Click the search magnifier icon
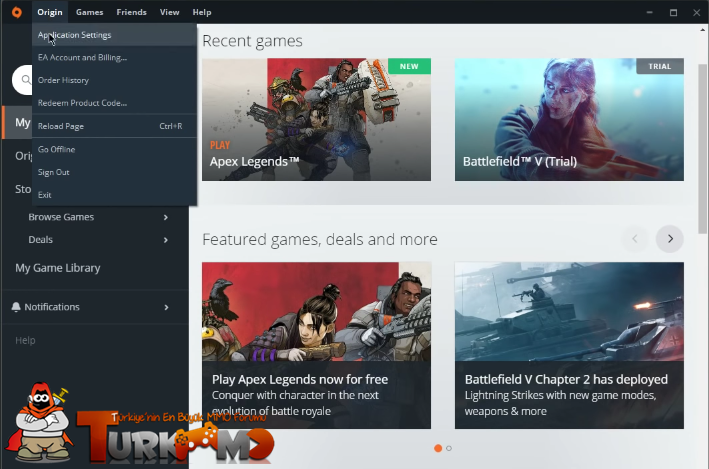This screenshot has height=469, width=709. coord(26,80)
